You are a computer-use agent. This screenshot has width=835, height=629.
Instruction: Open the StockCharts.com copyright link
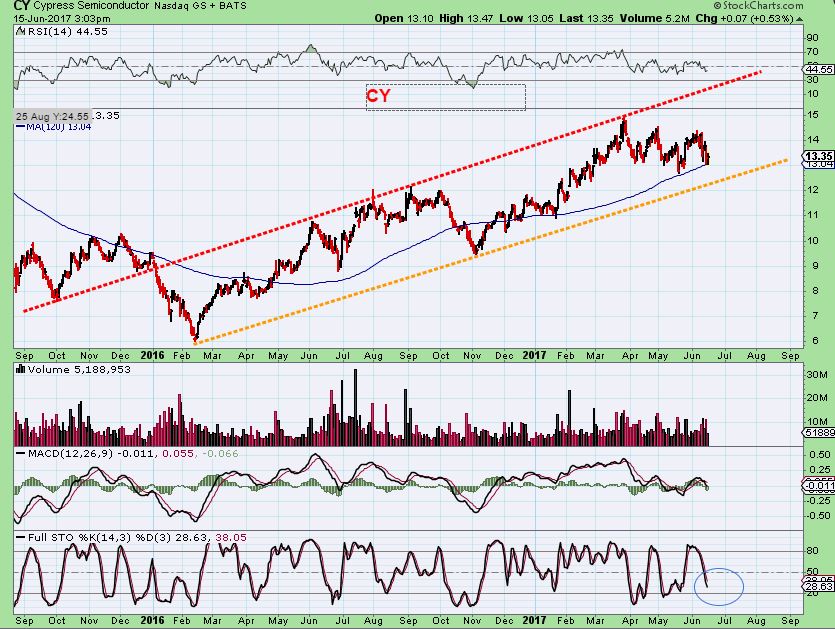[x=758, y=5]
